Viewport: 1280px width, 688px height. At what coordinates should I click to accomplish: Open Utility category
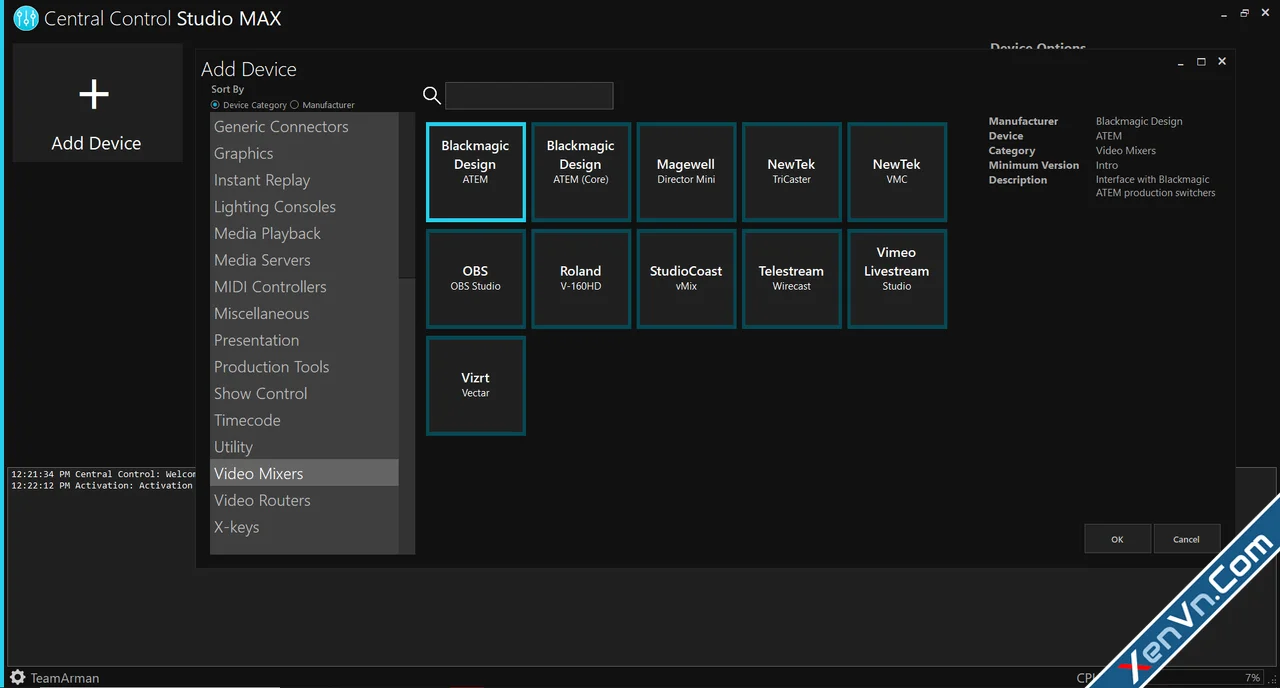304,447
